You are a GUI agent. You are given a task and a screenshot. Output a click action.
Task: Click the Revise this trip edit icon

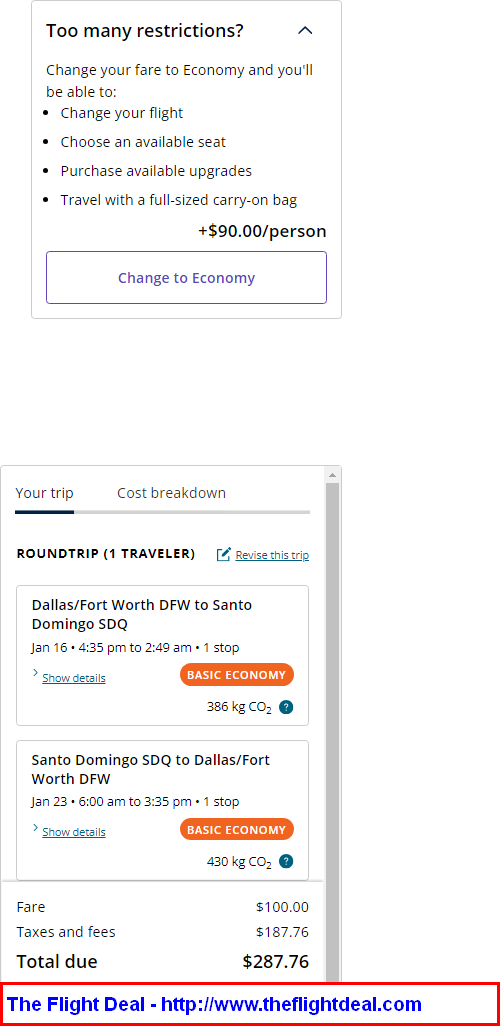(224, 554)
